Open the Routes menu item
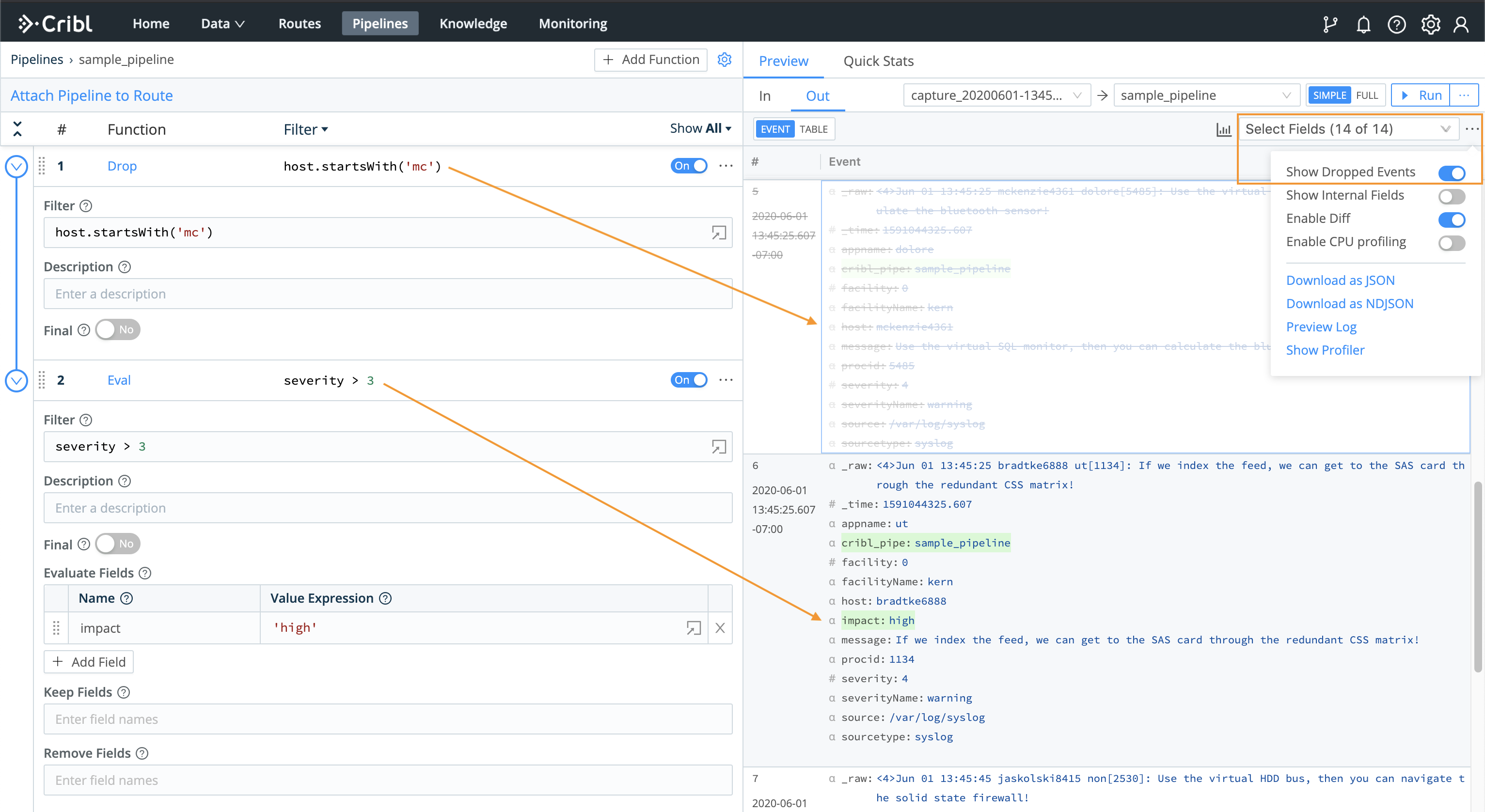 299,24
